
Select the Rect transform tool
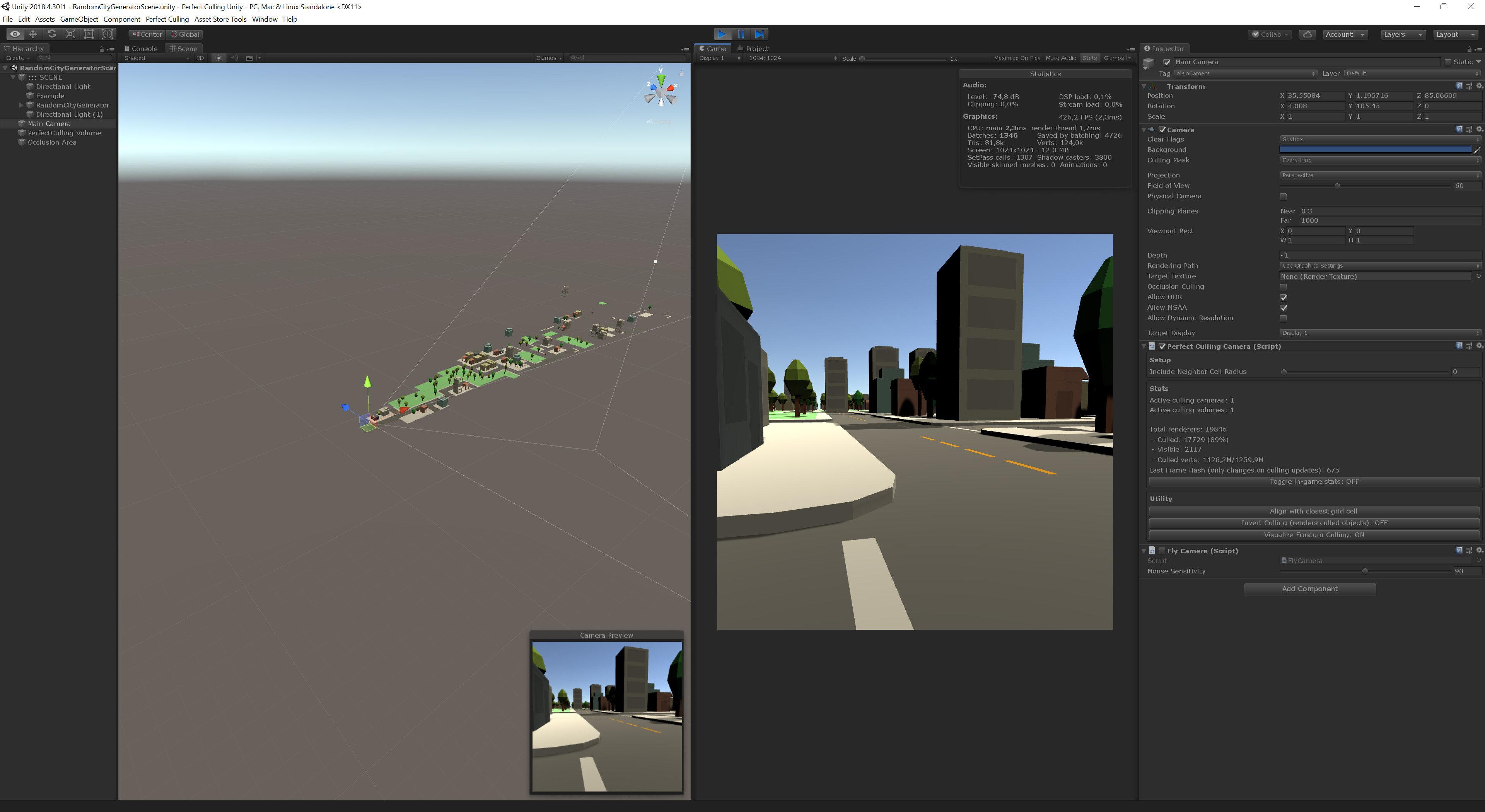[89, 34]
